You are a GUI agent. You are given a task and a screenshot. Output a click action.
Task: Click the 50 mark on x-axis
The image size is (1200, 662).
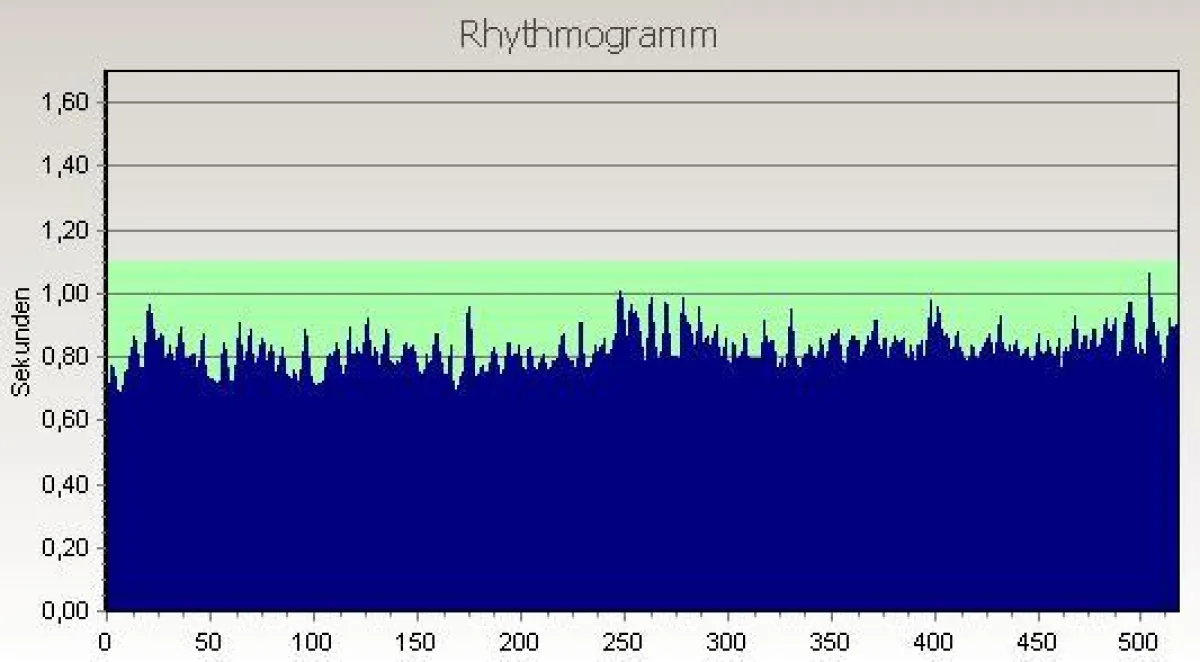coord(208,640)
